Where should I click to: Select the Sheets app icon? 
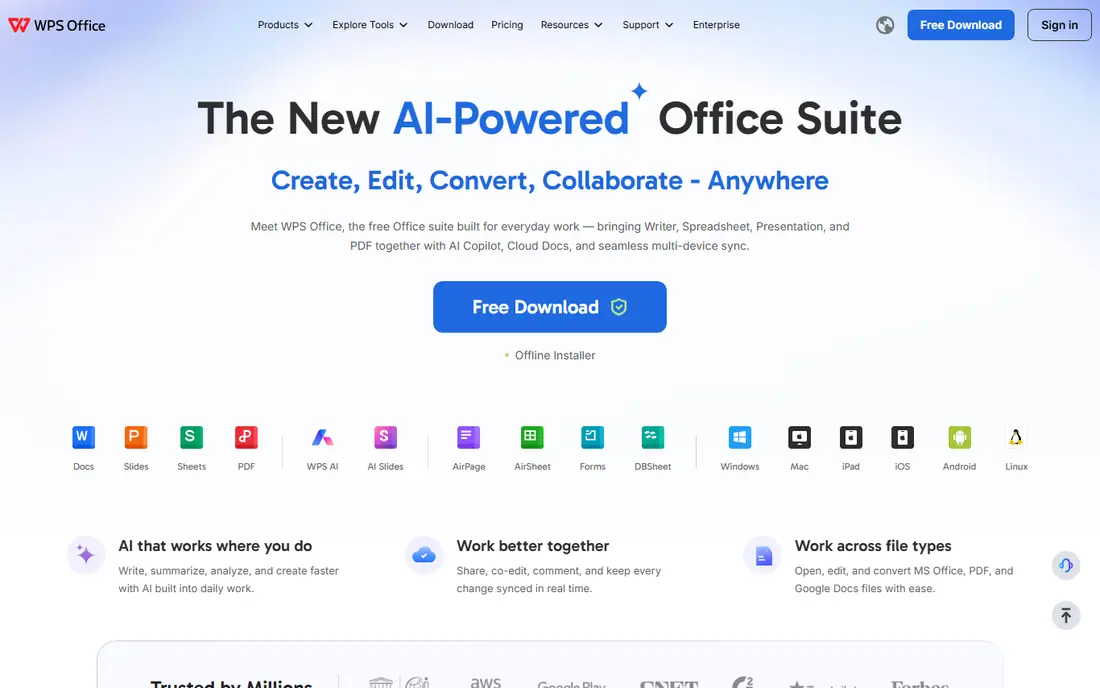pos(191,438)
